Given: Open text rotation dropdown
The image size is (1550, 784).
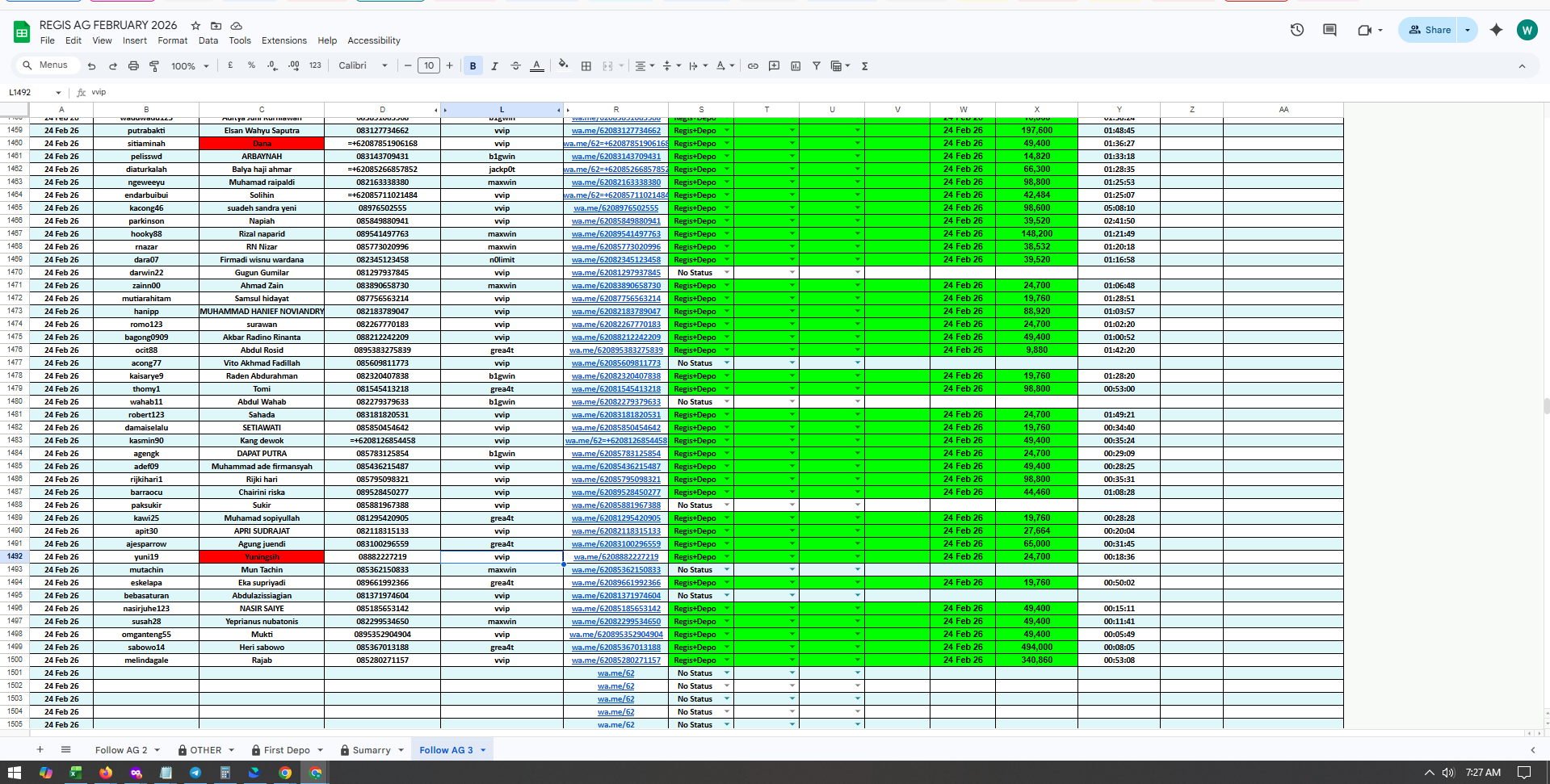Looking at the screenshot, I should pyautogui.click(x=725, y=66).
